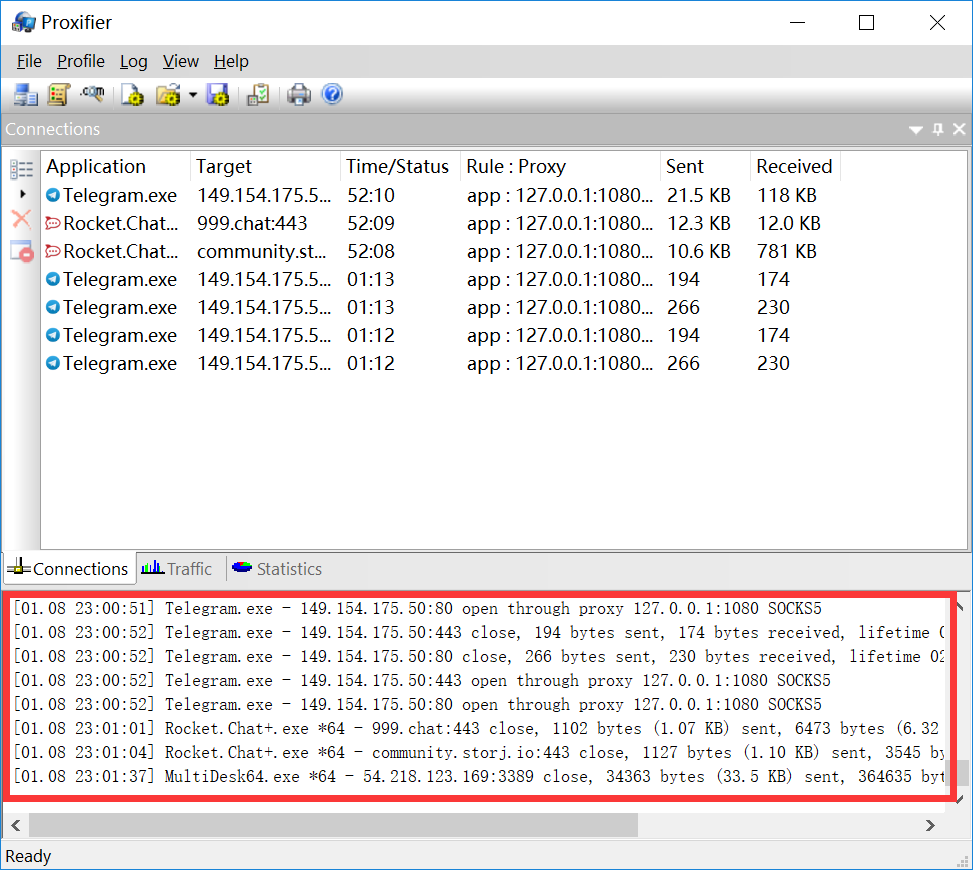This screenshot has width=973, height=870.
Task: Open the Connections pane dropdown arrow menu
Action: (915, 130)
